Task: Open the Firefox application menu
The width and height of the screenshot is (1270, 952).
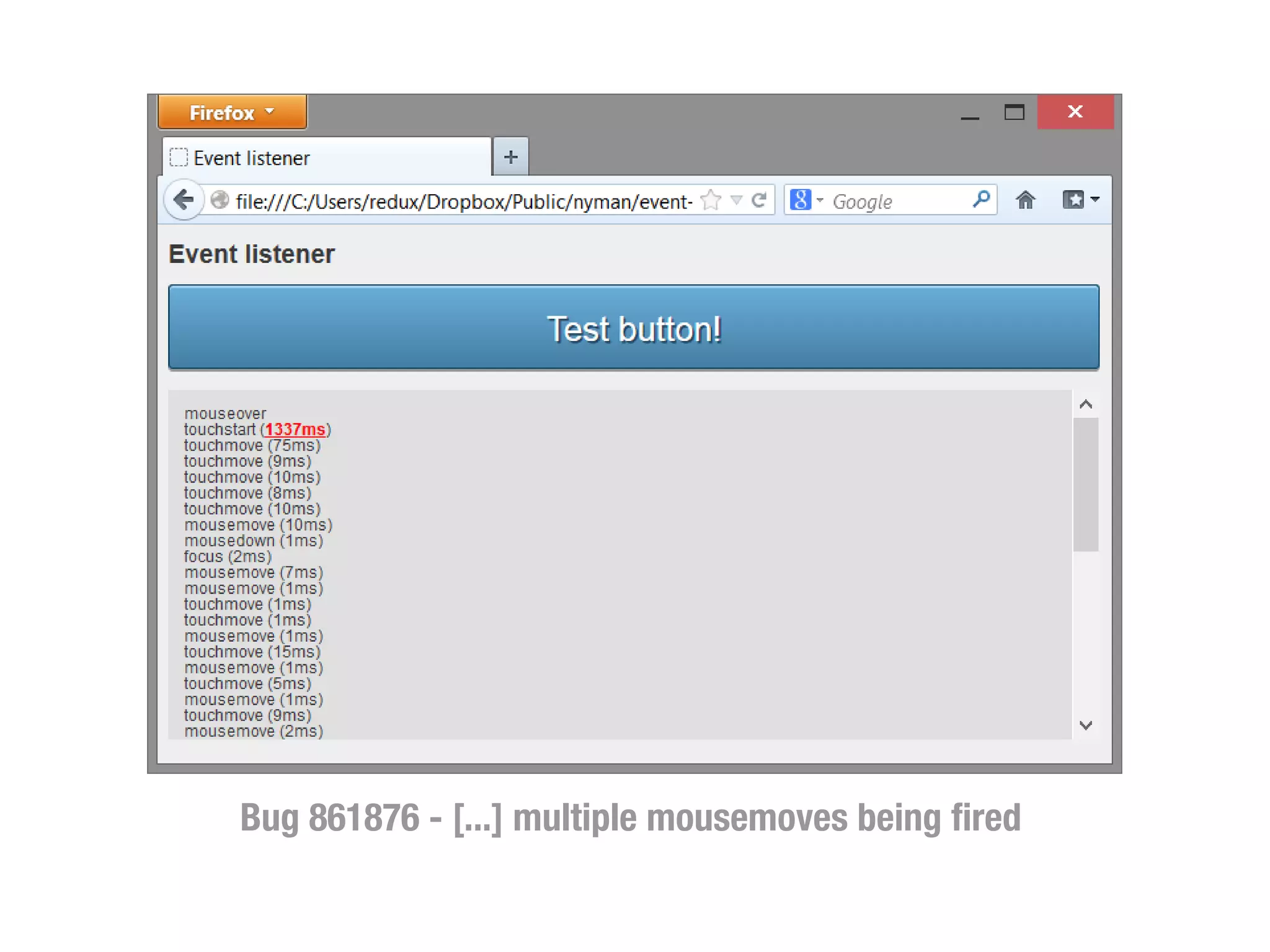Action: tap(232, 112)
